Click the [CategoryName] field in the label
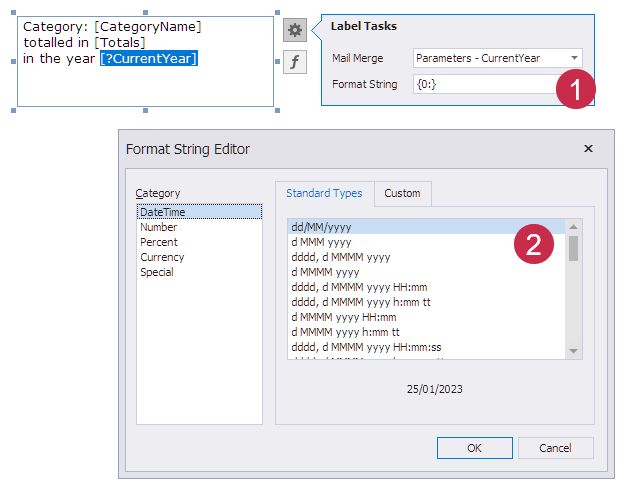The width and height of the screenshot is (626, 489). click(148, 27)
